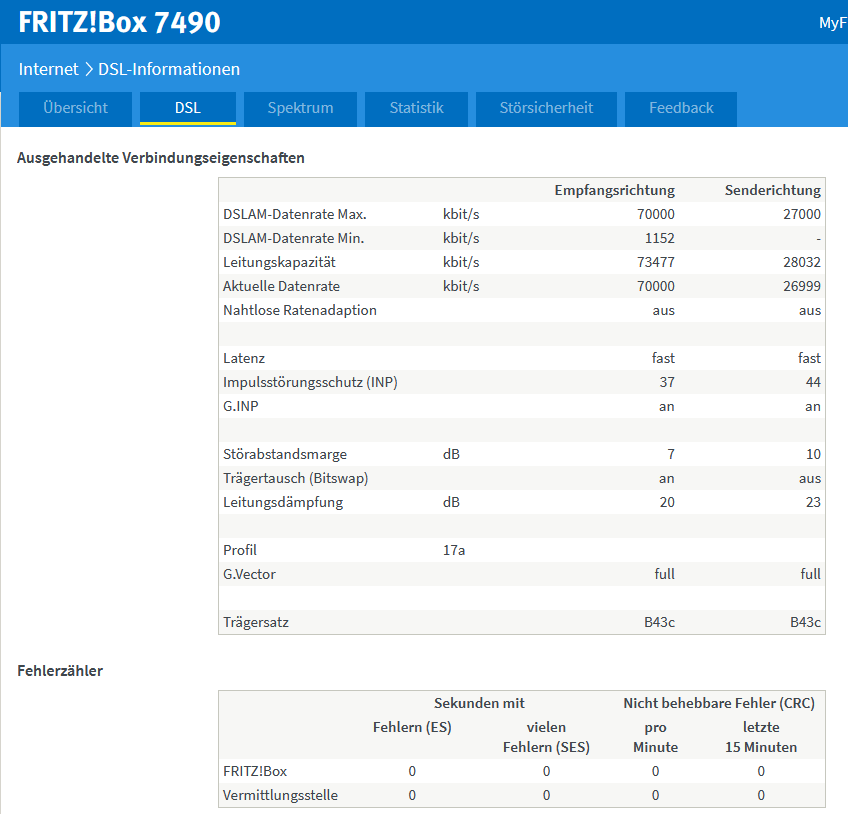Click the Internet breadcrumb link
Image resolution: width=848 pixels, height=814 pixels.
pos(49,69)
